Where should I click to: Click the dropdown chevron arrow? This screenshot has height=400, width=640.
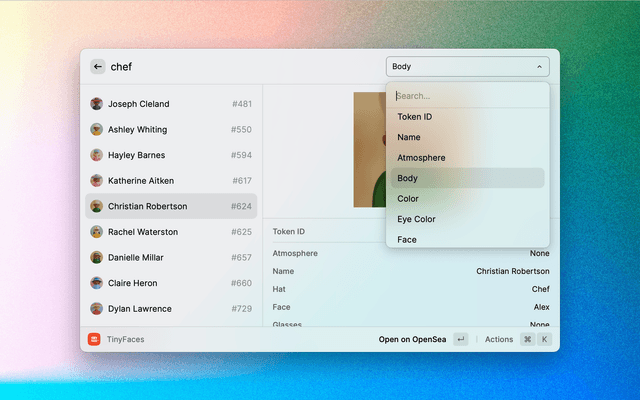click(539, 67)
